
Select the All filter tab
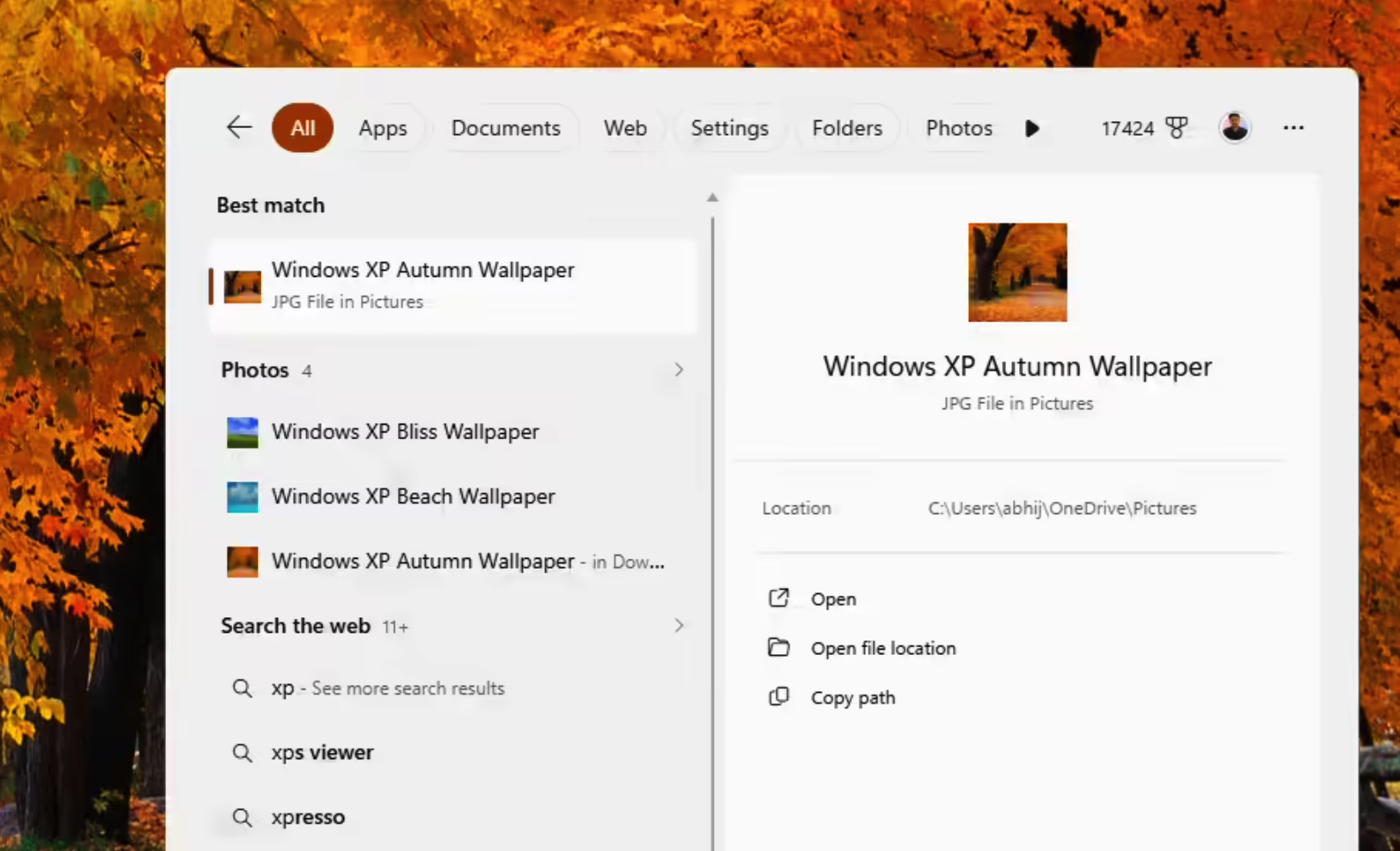click(303, 128)
